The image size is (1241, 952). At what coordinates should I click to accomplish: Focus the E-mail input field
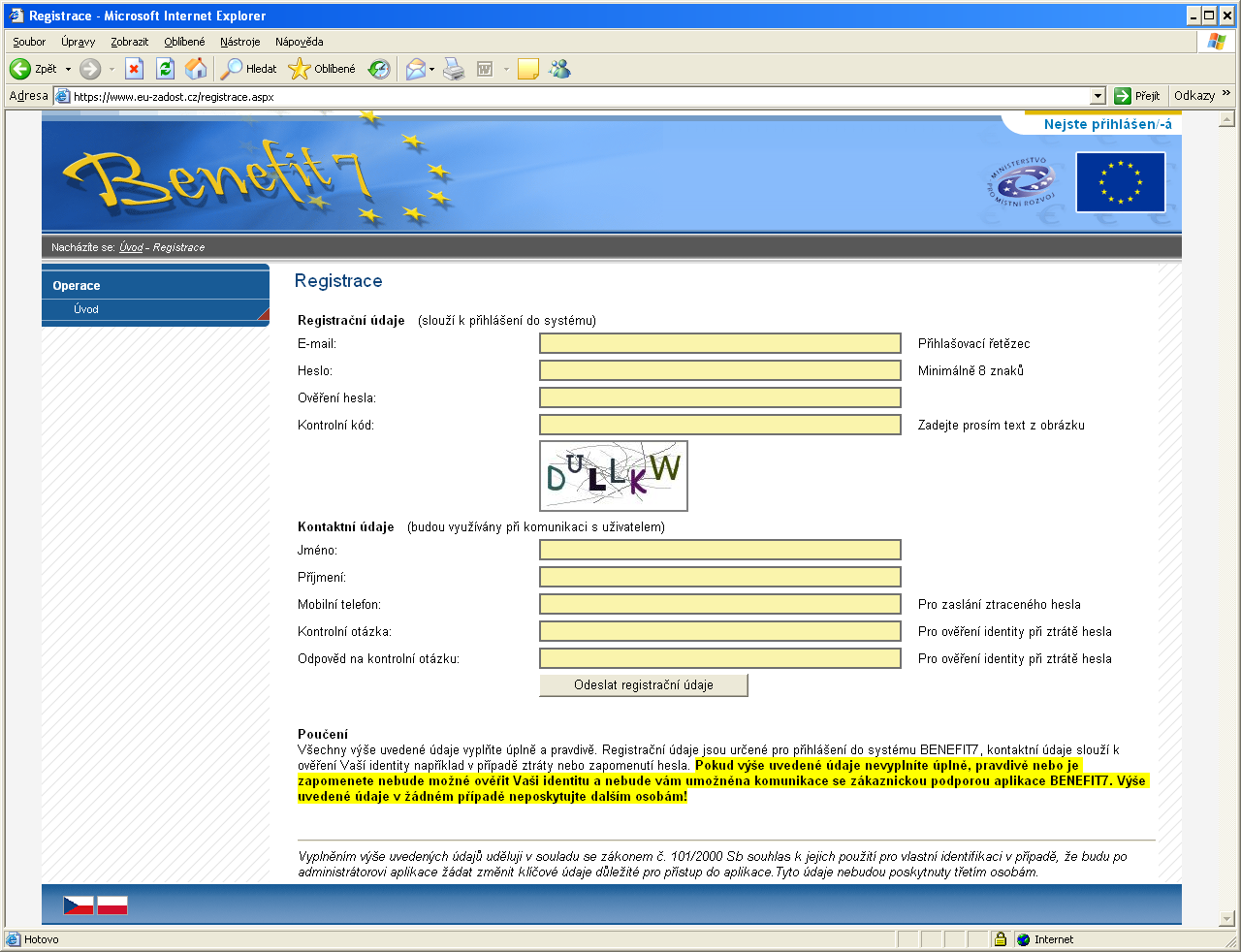tap(720, 343)
